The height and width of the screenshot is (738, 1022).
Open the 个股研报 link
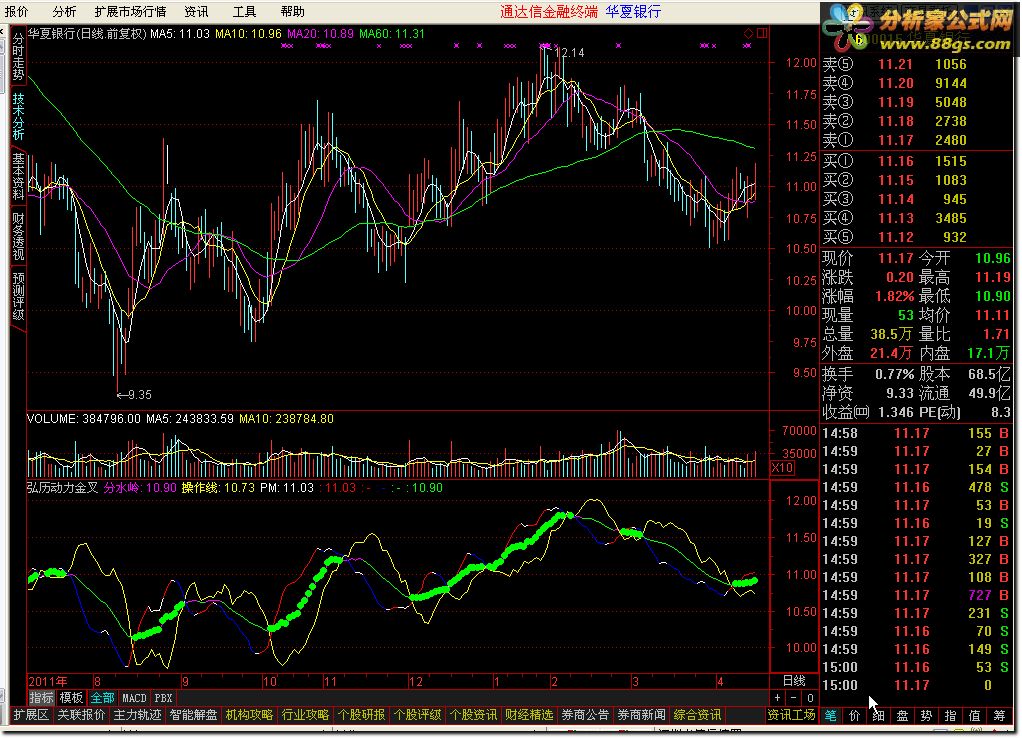tap(361, 715)
